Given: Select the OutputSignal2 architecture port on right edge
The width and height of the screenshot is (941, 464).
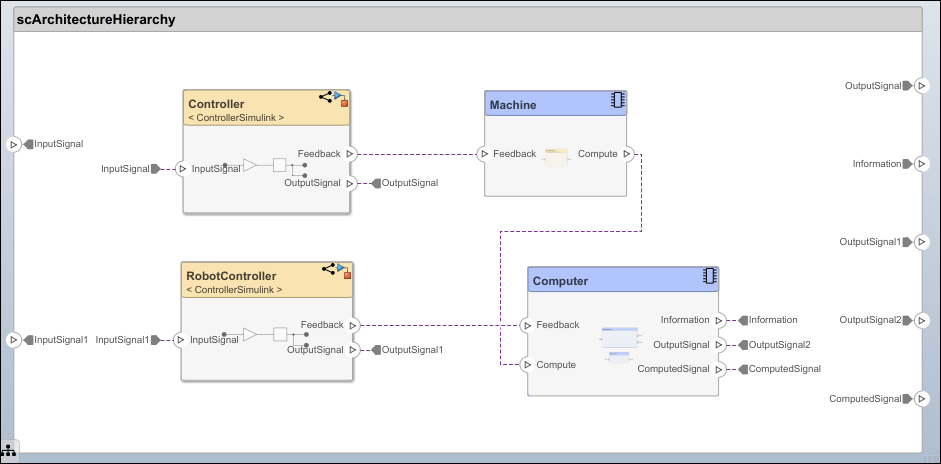Looking at the screenshot, I should tap(922, 321).
